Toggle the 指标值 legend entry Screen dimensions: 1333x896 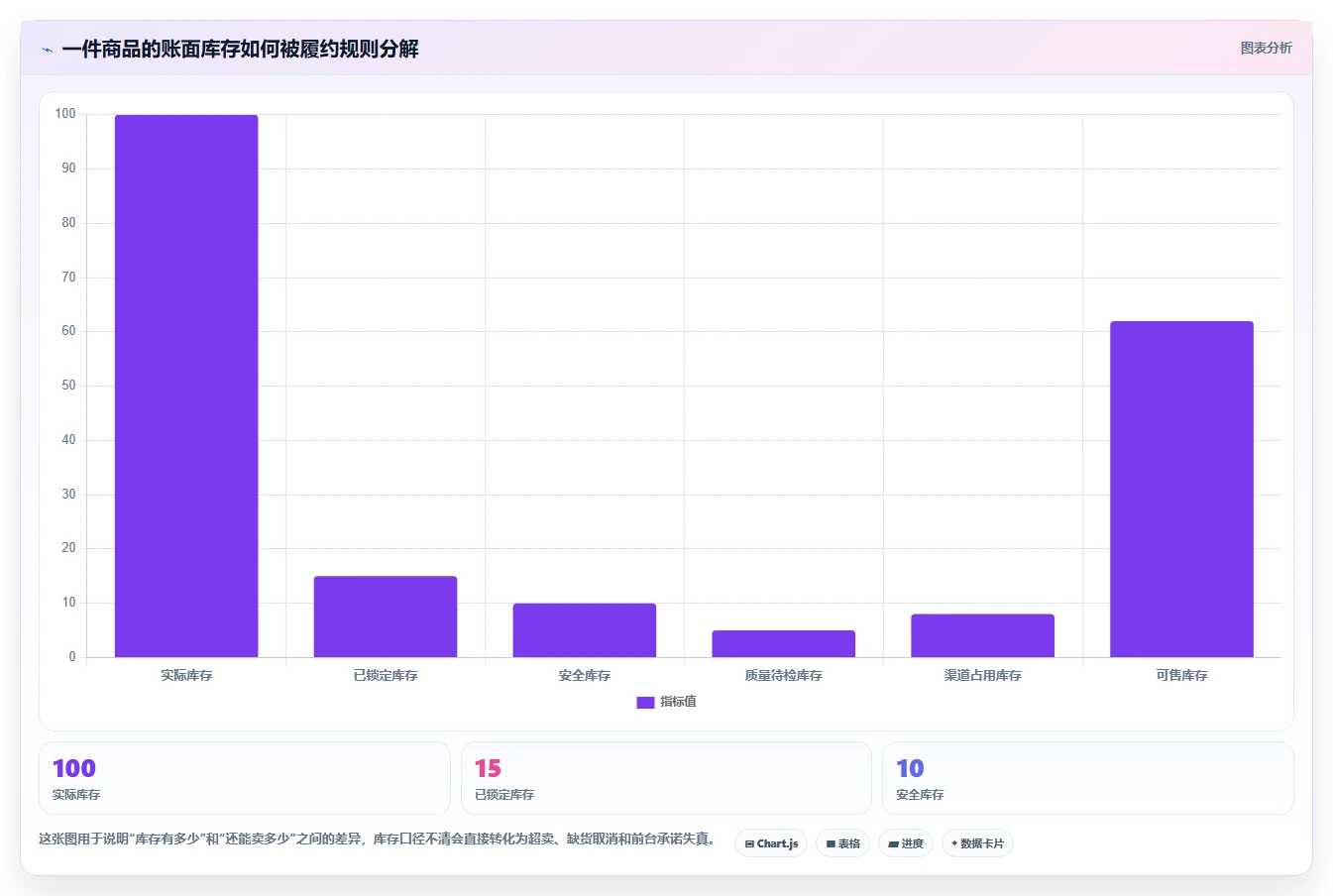pyautogui.click(x=666, y=702)
